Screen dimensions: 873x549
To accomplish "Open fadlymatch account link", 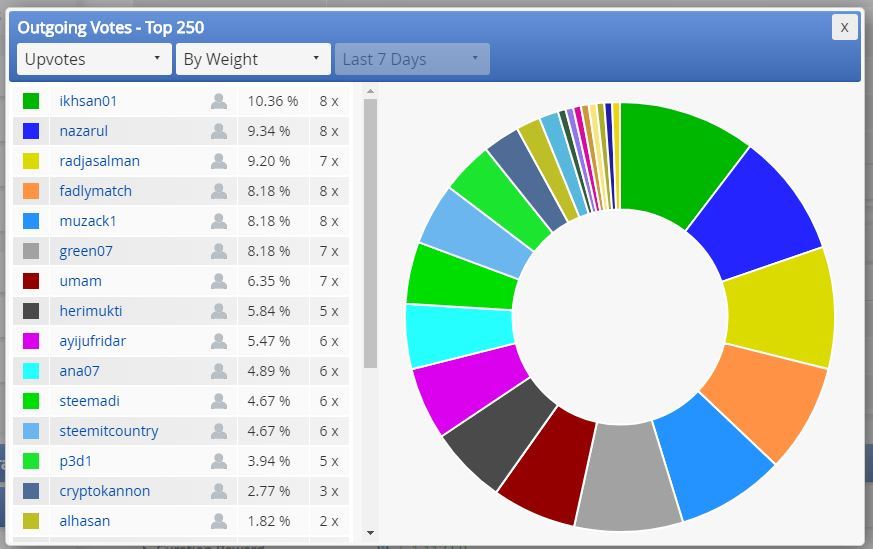I will point(96,192).
